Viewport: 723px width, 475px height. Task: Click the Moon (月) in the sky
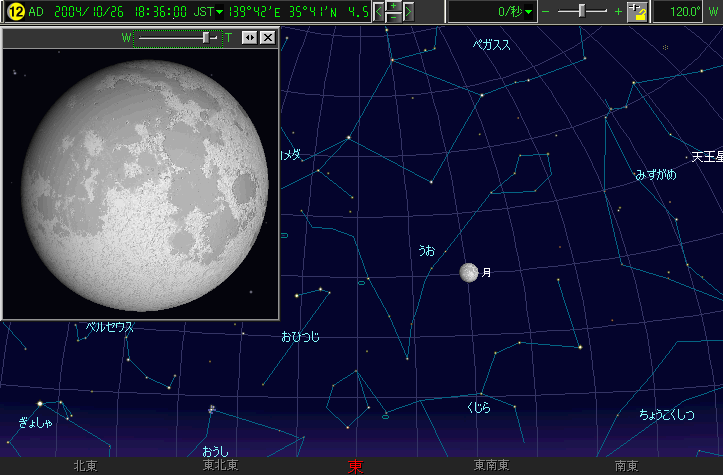click(468, 272)
